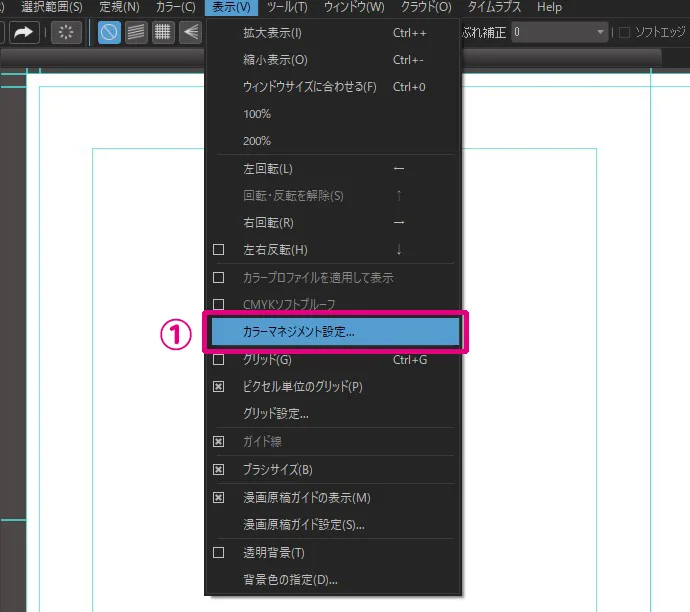This screenshot has width=690, height=612.
Task: Open the ツール(T) menu
Action: click(287, 7)
